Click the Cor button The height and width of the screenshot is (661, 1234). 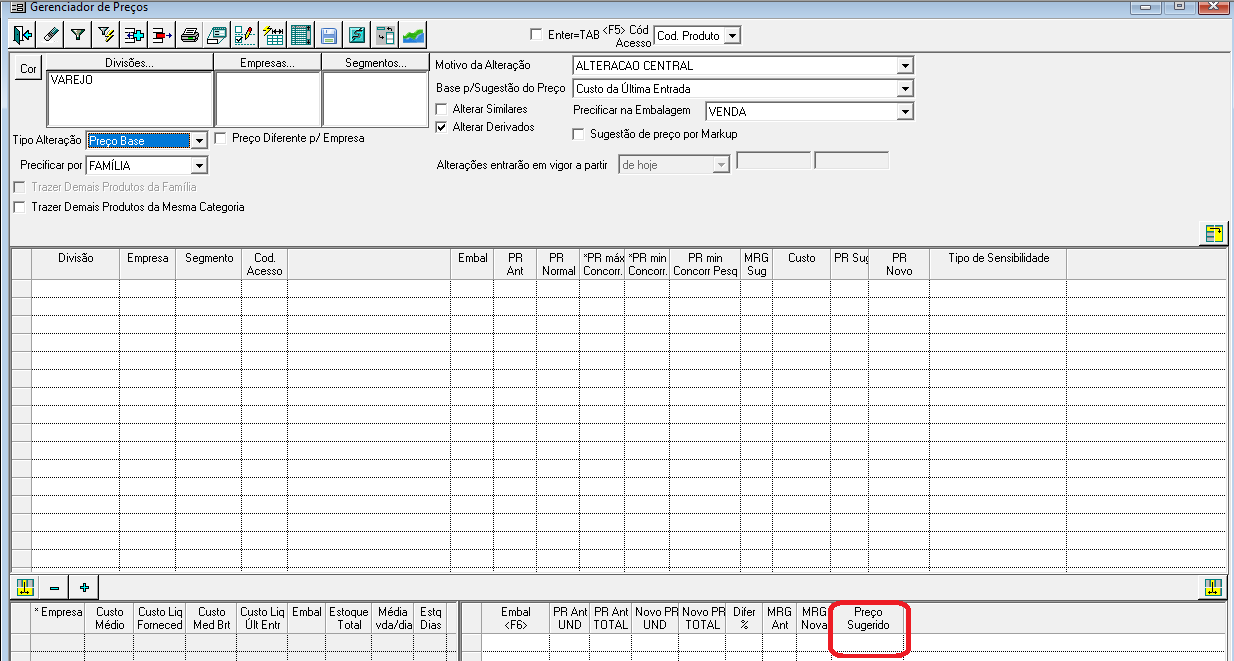coord(28,71)
